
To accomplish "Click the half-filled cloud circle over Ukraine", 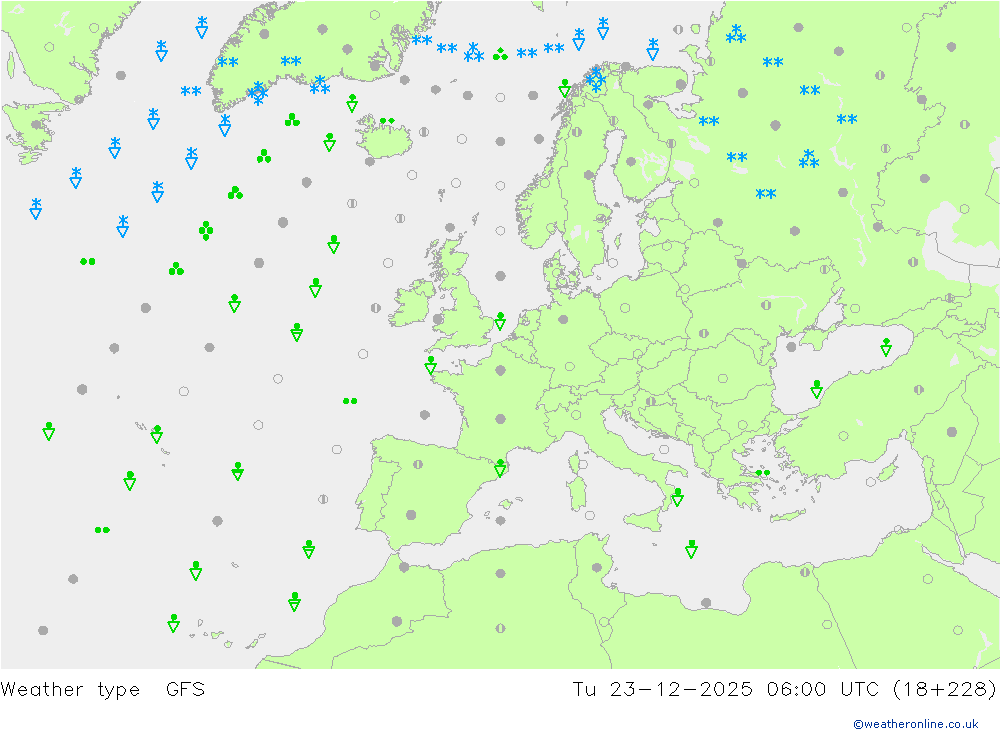I will tap(766, 305).
